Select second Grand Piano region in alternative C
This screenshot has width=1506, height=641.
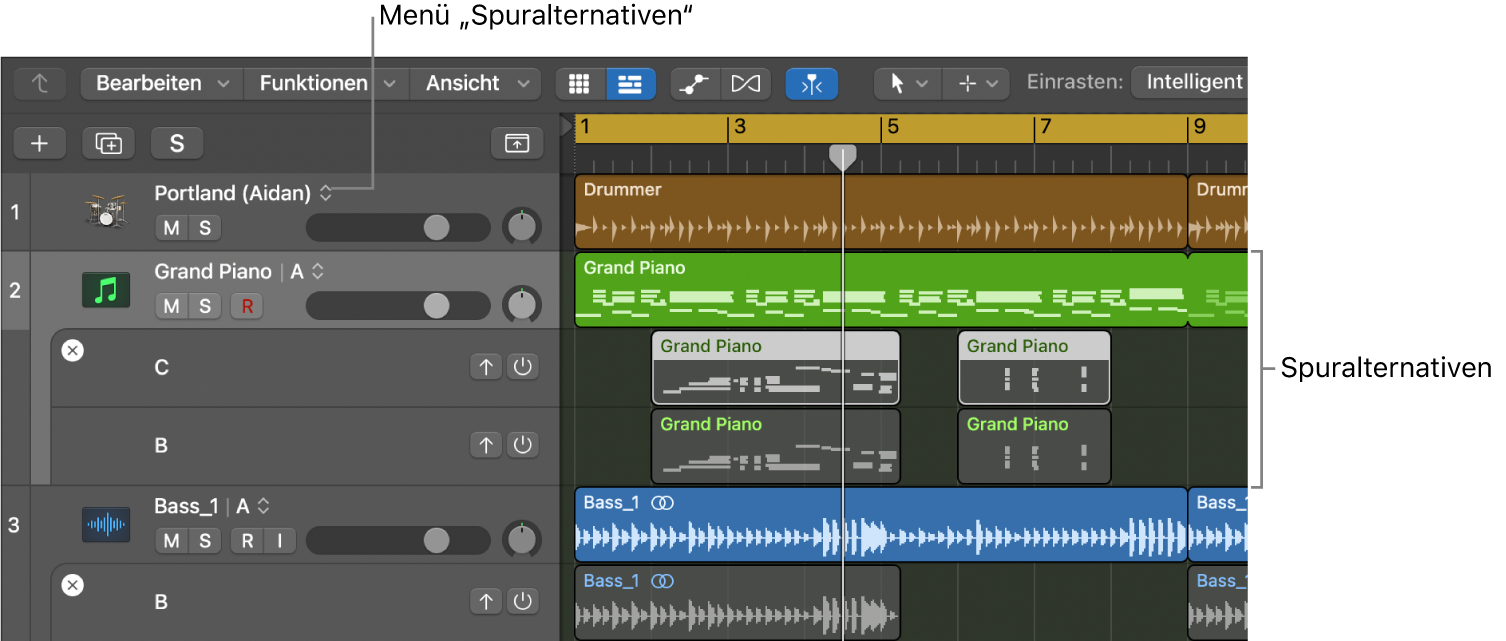(x=1034, y=368)
